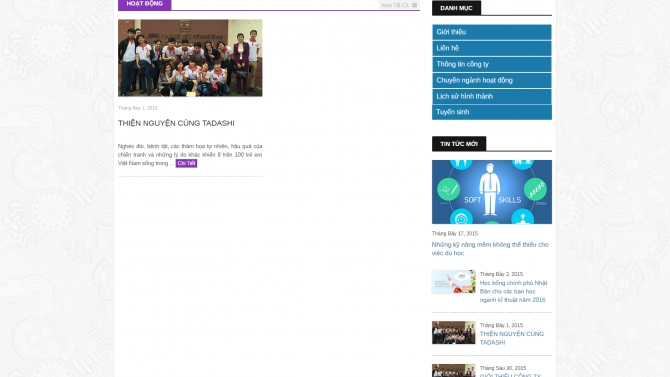
Task: Open the Tuyển sinh category
Action: pos(491,112)
